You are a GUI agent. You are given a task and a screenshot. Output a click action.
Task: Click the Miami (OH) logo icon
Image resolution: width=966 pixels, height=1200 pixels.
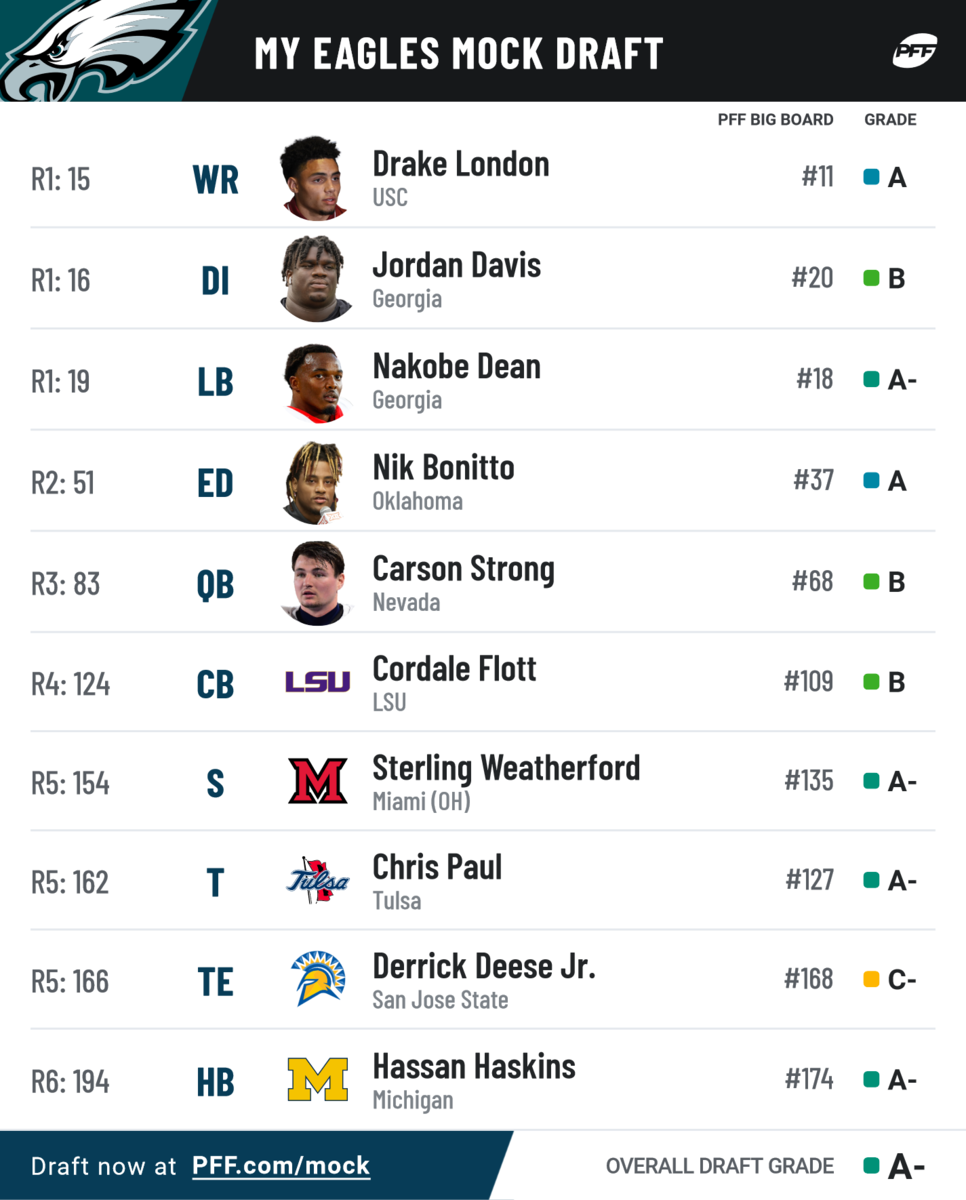[317, 781]
